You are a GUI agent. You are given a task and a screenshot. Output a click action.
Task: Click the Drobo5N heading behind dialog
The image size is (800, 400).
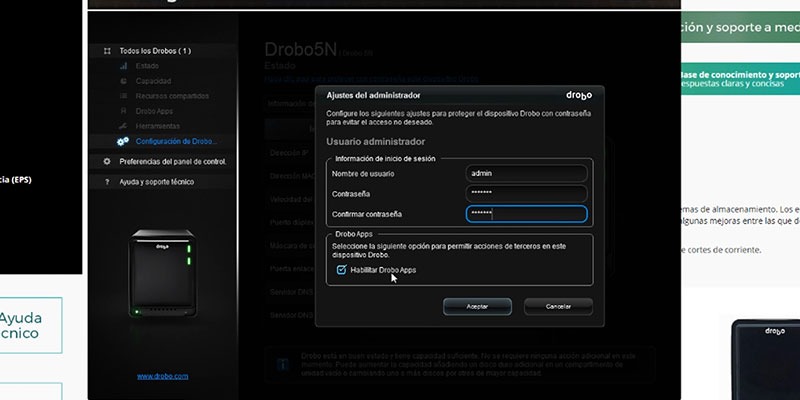point(301,50)
